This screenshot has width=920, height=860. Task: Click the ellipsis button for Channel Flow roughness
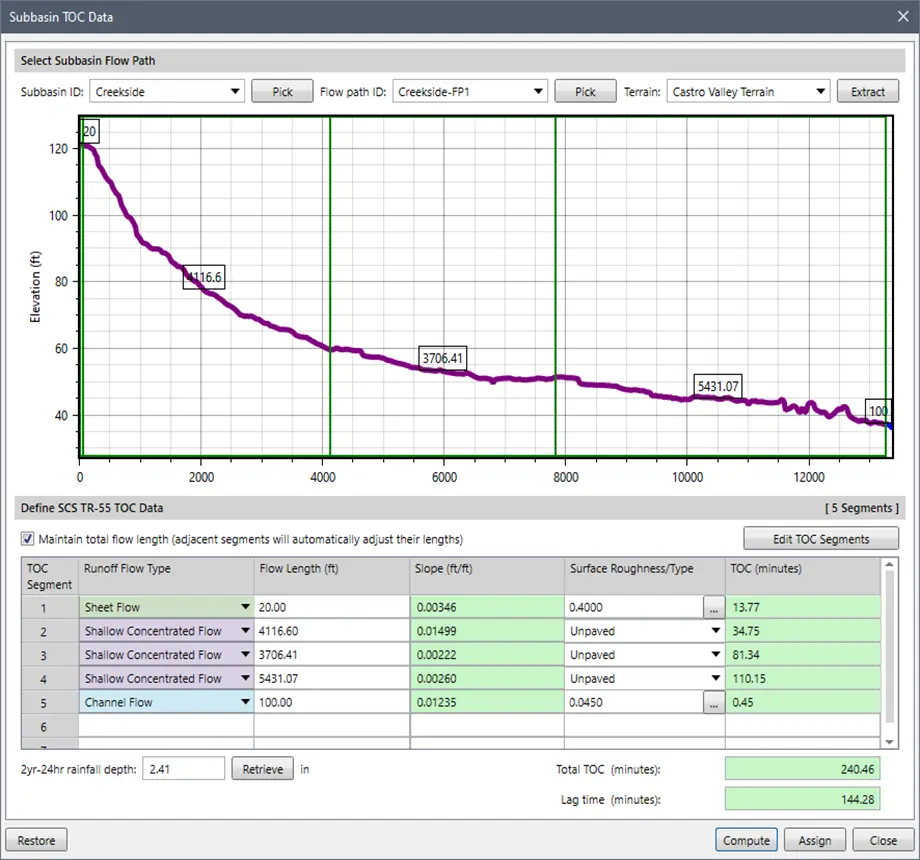[x=712, y=703]
